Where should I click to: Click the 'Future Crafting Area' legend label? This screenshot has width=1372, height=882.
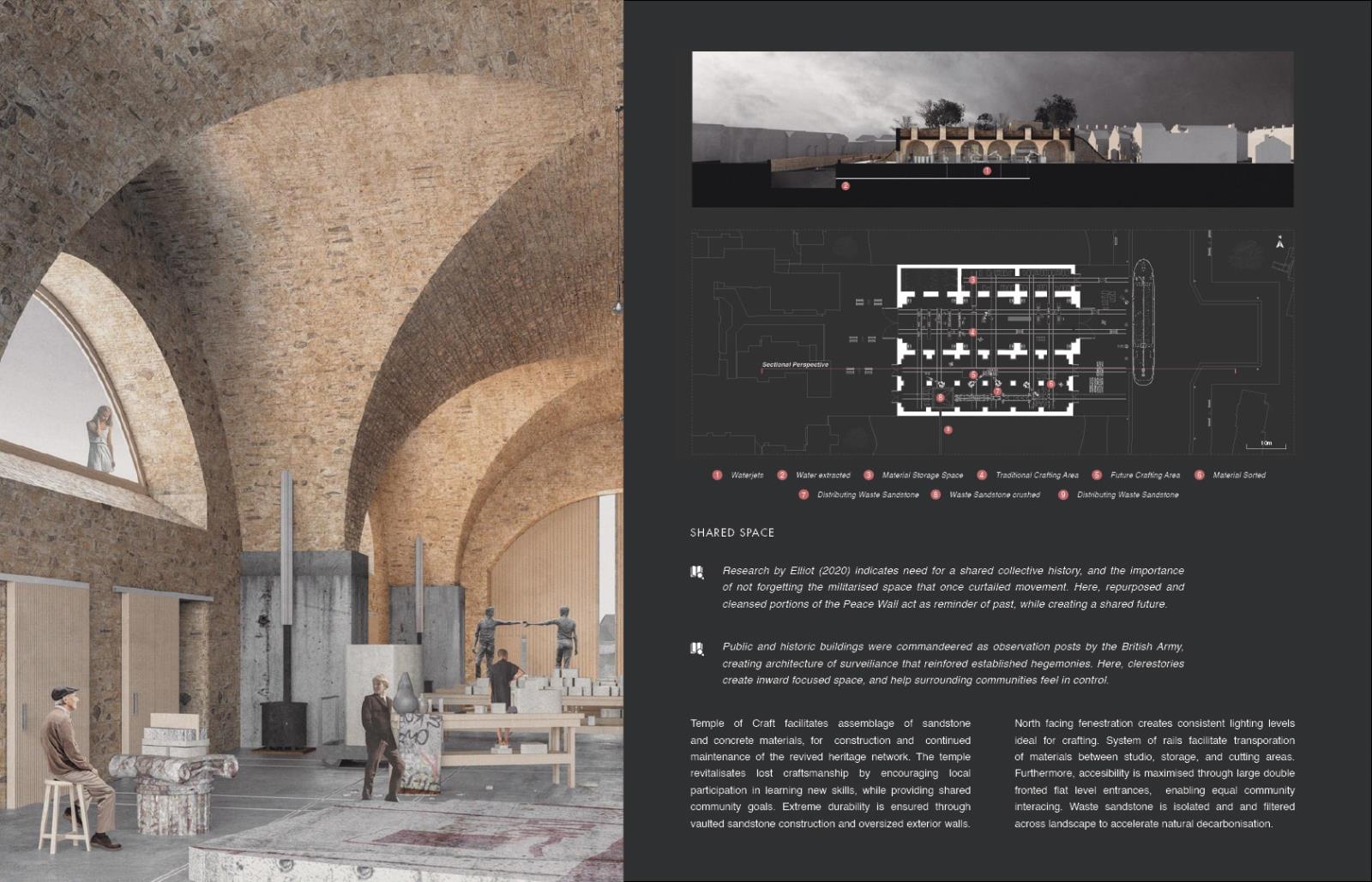point(1145,475)
